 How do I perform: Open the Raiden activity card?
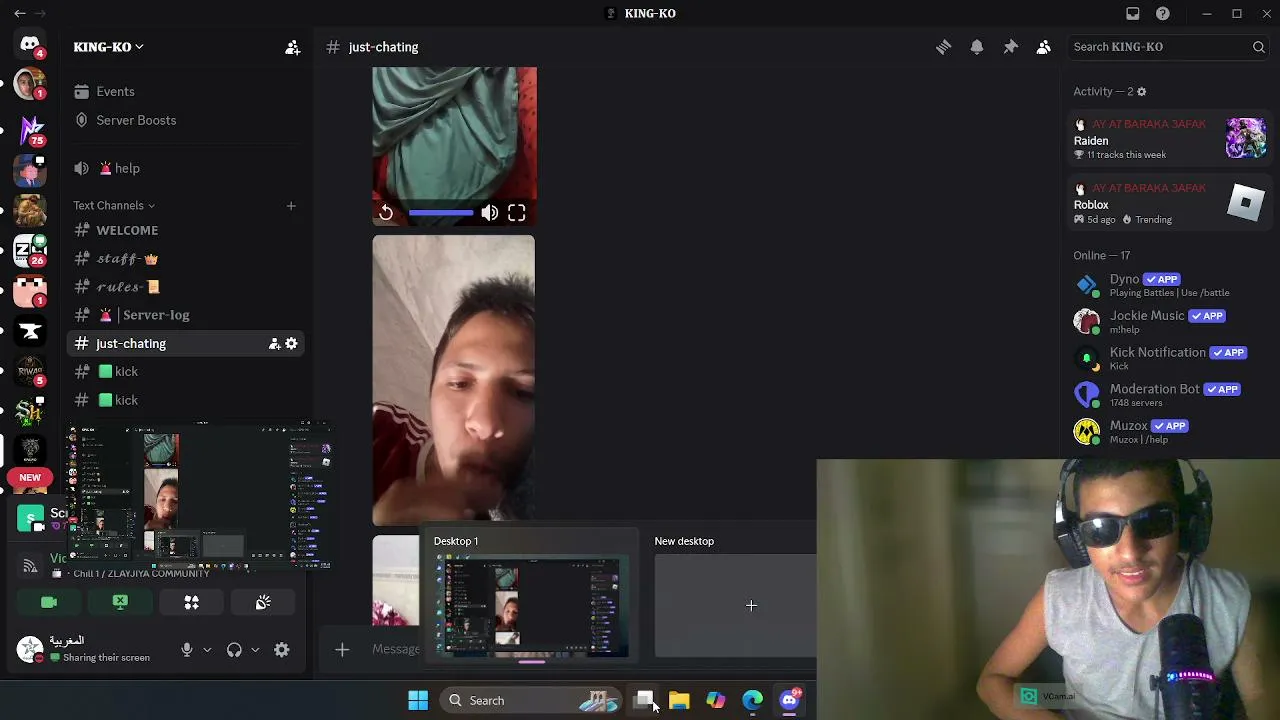pos(1170,139)
